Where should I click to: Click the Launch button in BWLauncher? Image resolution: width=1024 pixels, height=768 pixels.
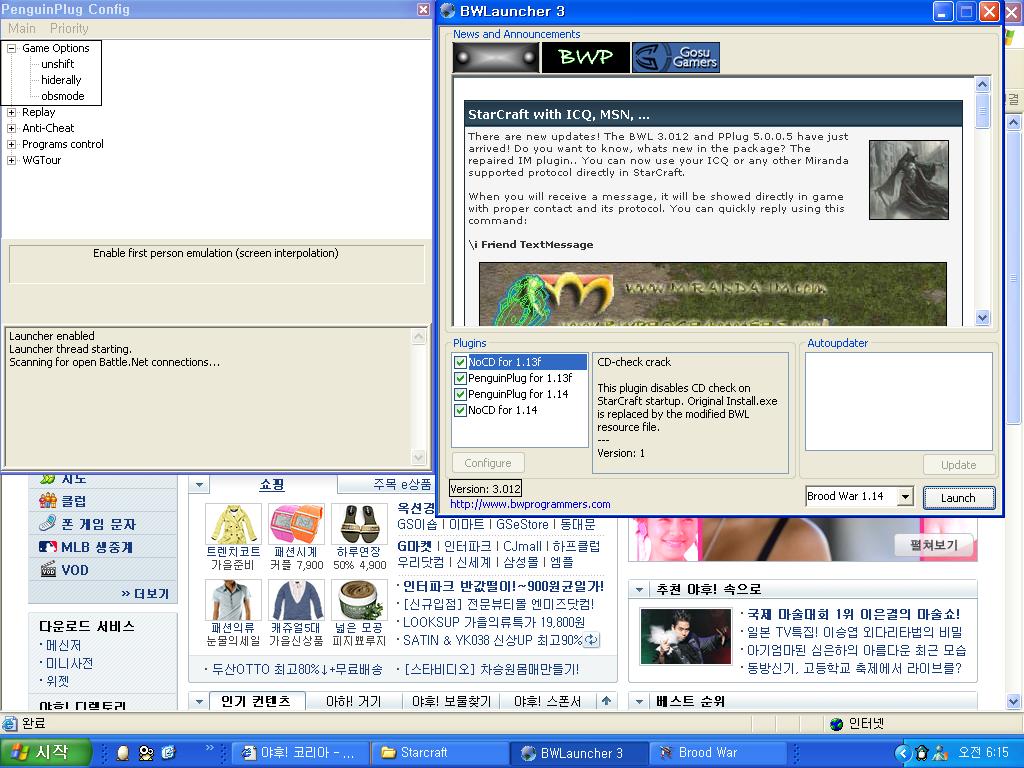point(959,498)
